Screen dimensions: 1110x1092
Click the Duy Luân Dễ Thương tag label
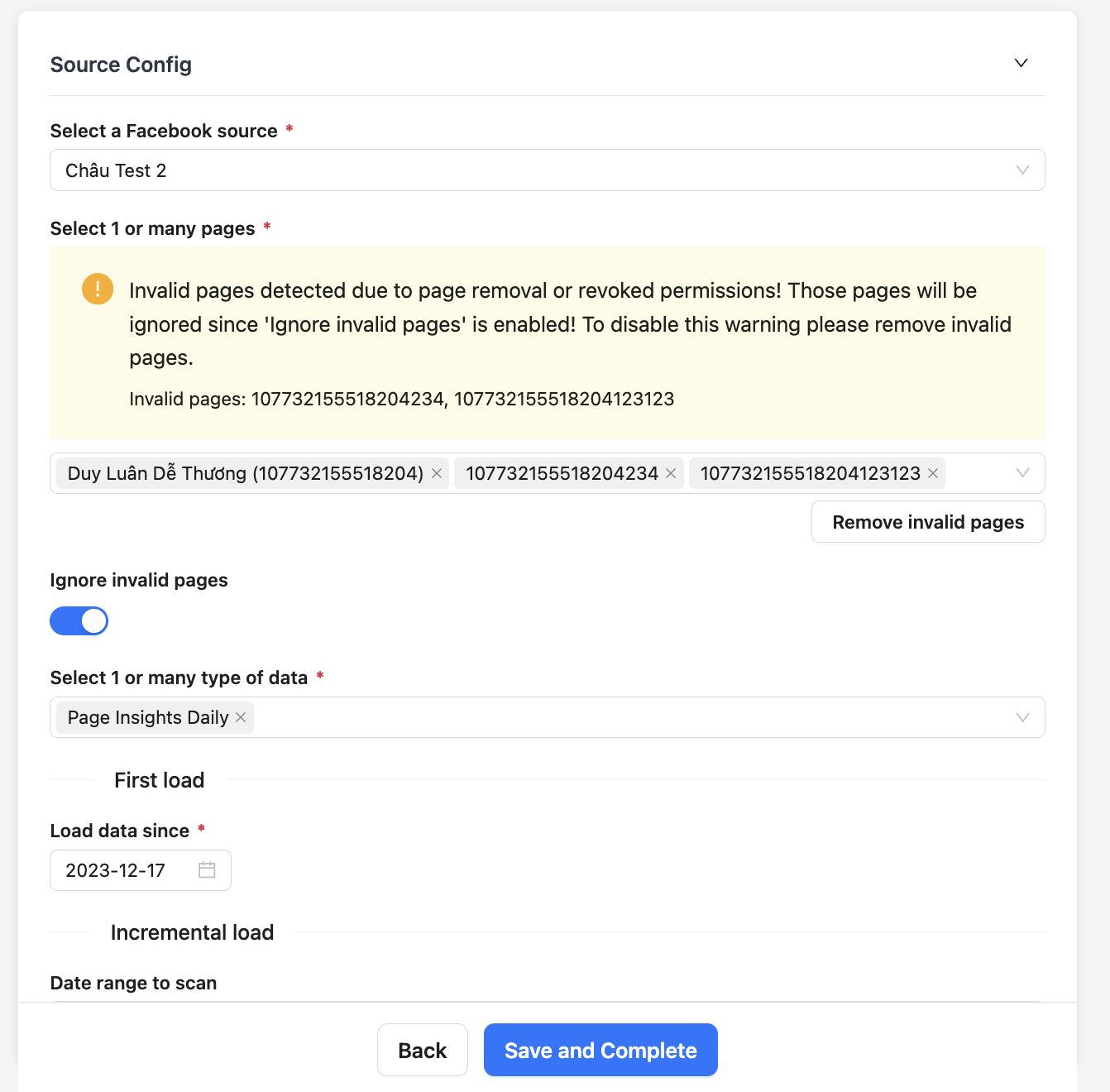(x=245, y=473)
